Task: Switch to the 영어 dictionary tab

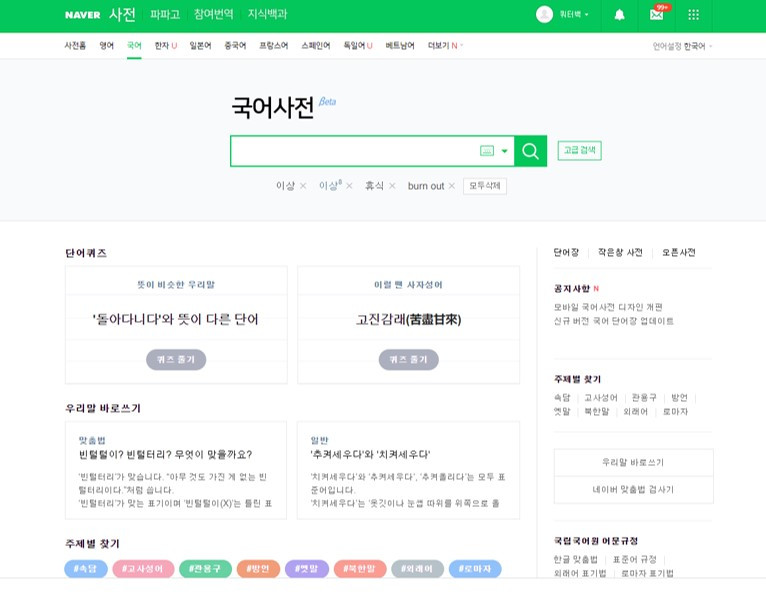Action: click(106, 45)
